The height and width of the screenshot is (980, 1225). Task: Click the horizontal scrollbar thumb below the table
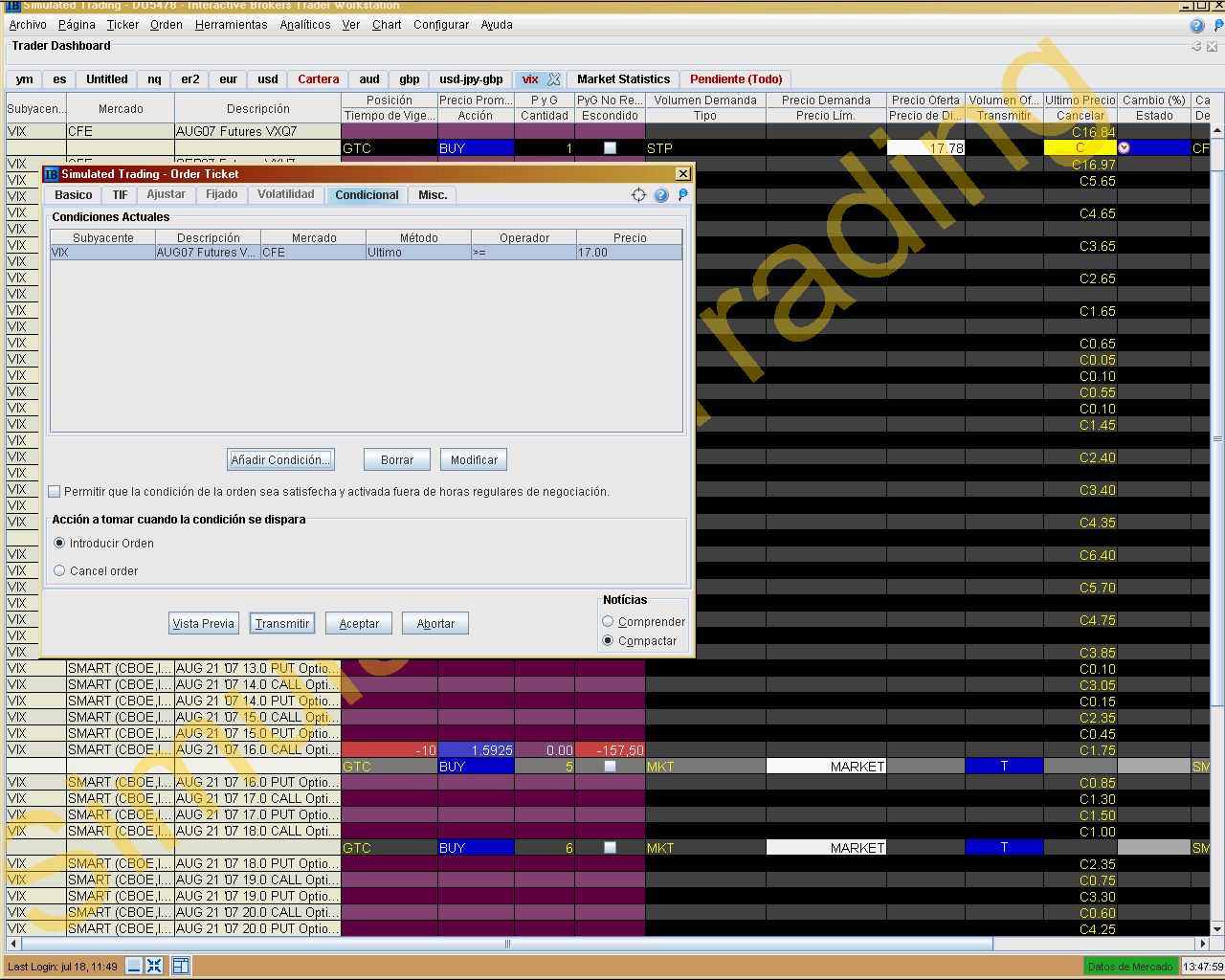coord(508,944)
